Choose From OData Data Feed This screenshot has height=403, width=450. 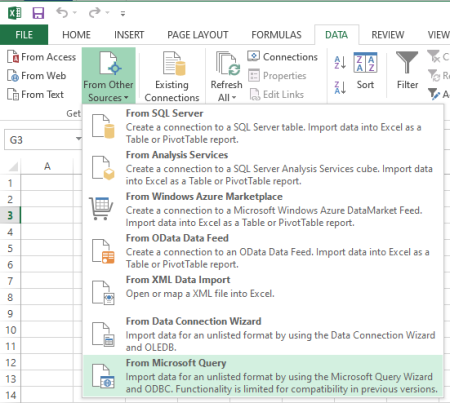(263, 251)
